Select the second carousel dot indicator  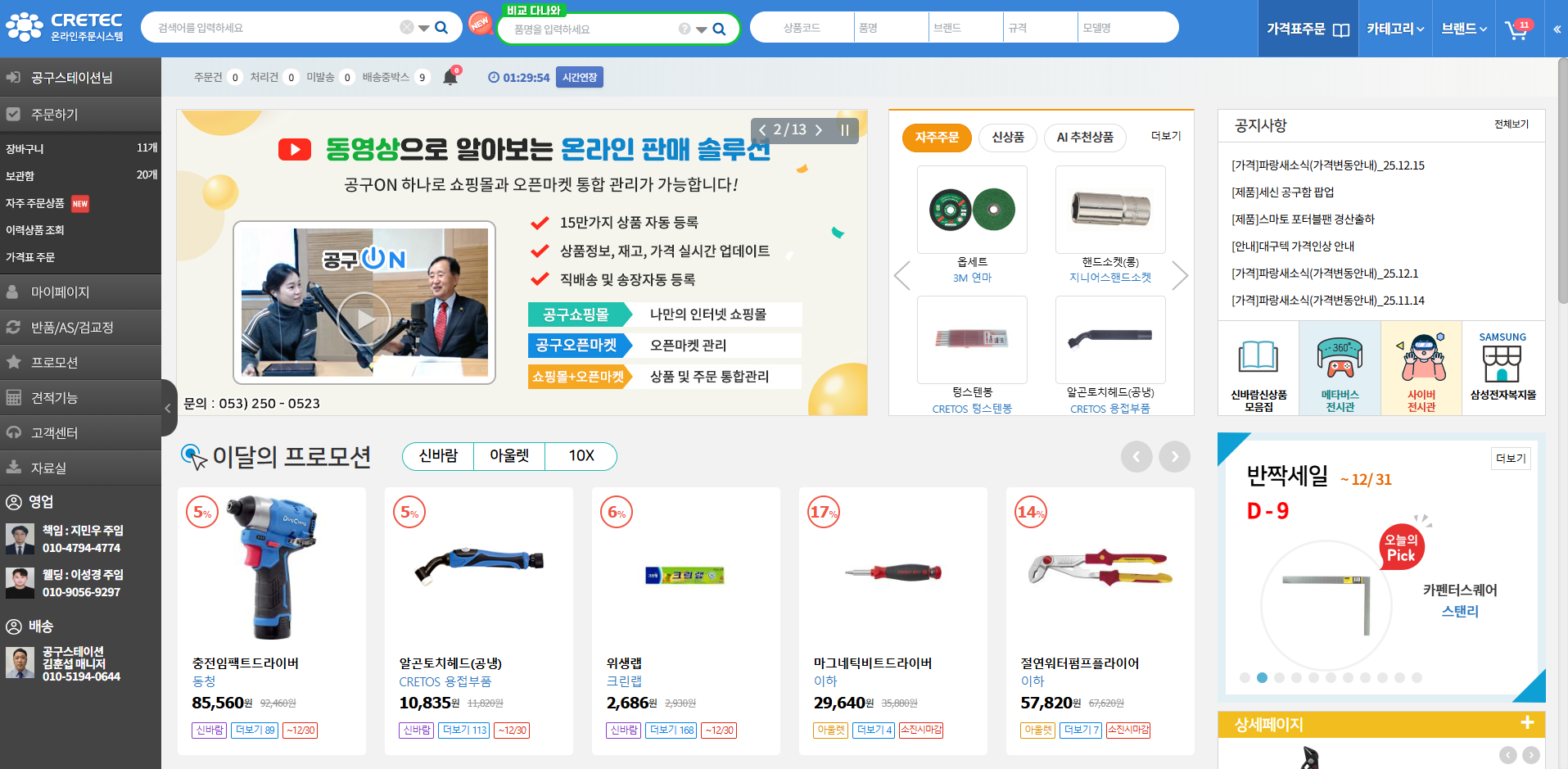point(1262,678)
